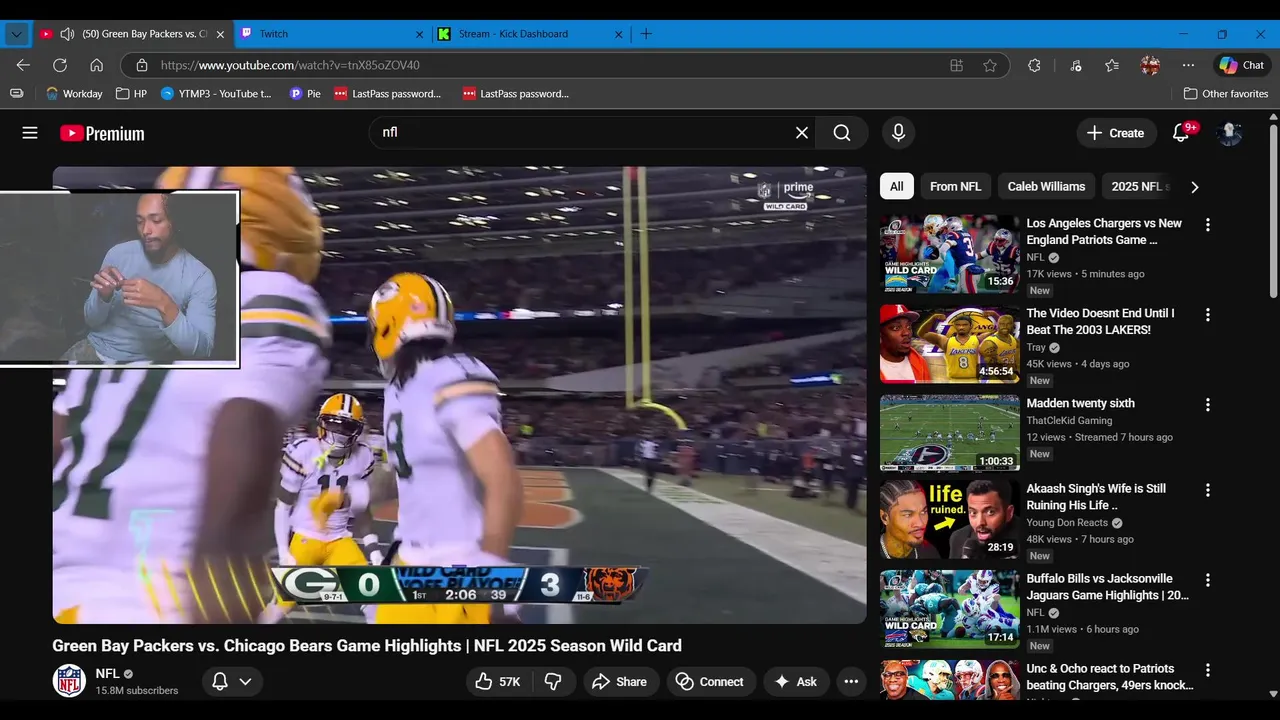Add this page to favorites star
Screen dimensions: 1280x720
[990, 65]
